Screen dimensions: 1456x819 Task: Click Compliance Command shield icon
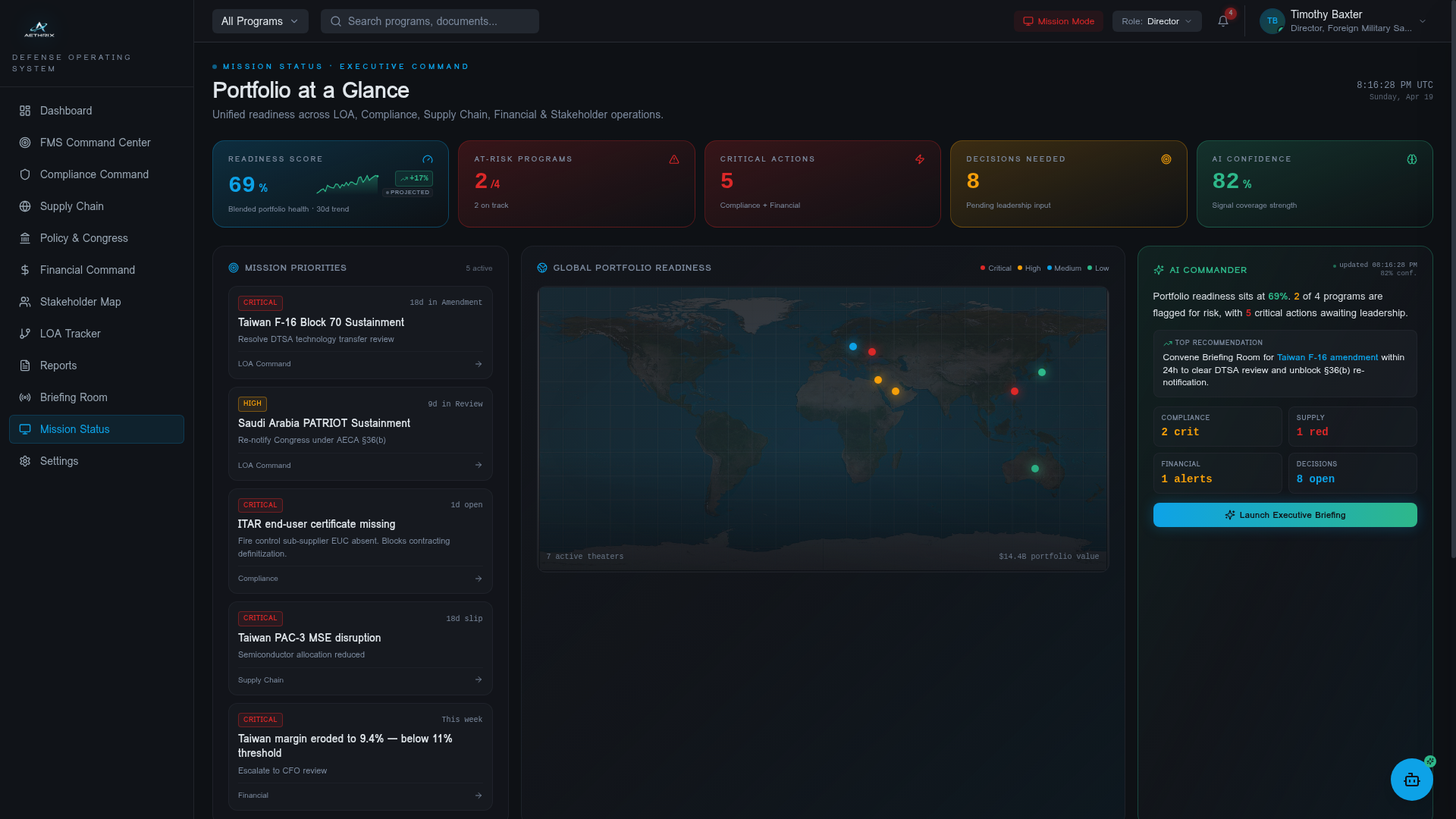25,174
